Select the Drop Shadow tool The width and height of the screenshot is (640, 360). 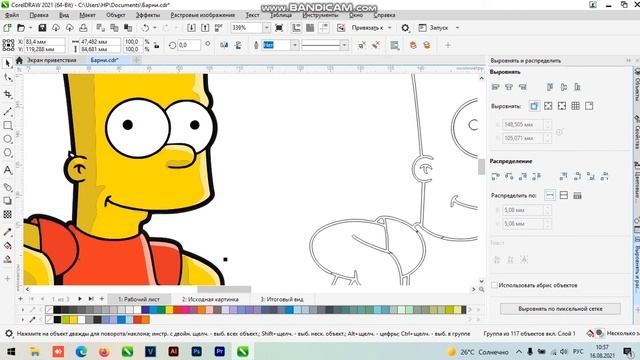pyautogui.click(x=7, y=200)
